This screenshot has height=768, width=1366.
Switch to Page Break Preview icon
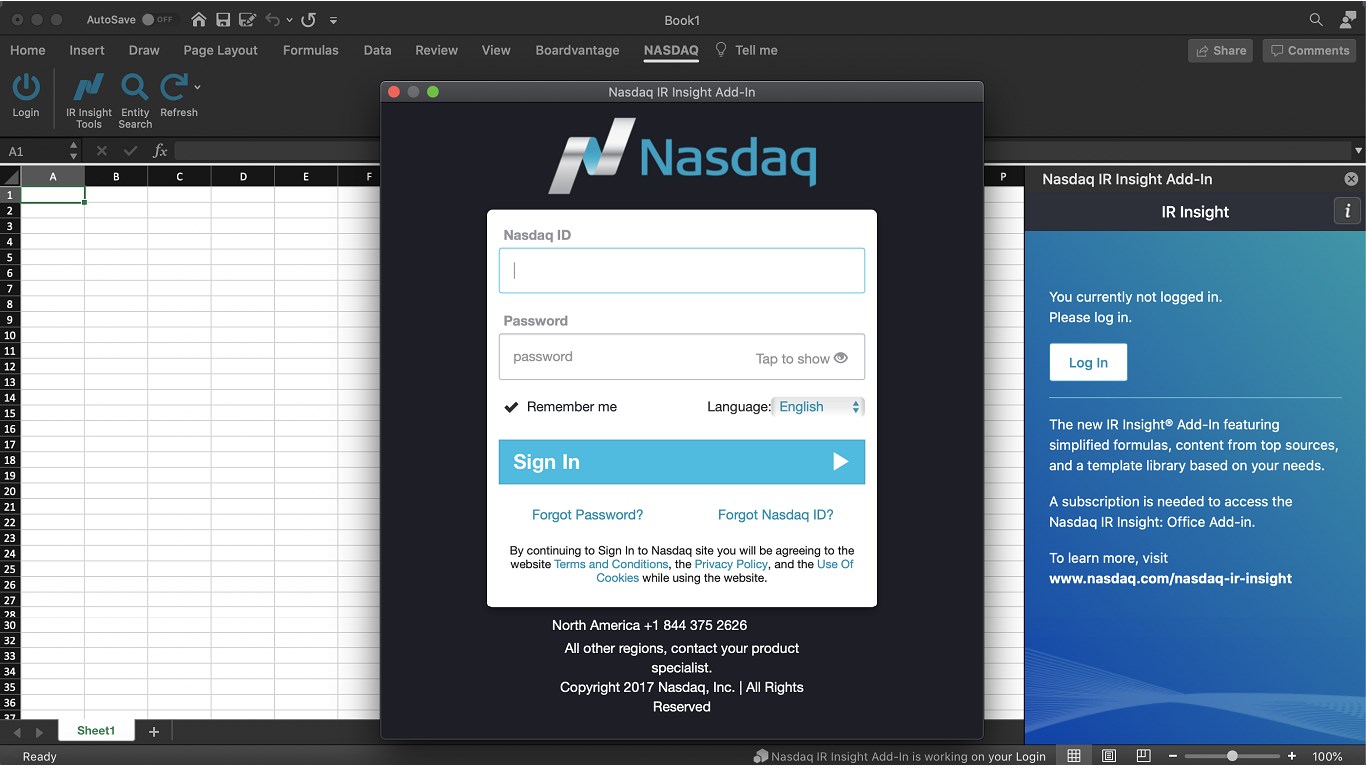pyautogui.click(x=1143, y=756)
